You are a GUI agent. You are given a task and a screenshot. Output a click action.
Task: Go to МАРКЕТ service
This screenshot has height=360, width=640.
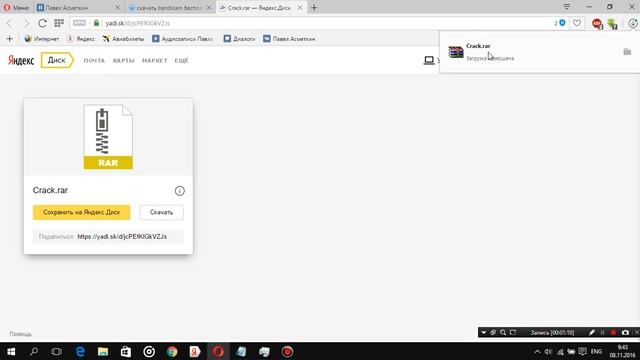155,60
